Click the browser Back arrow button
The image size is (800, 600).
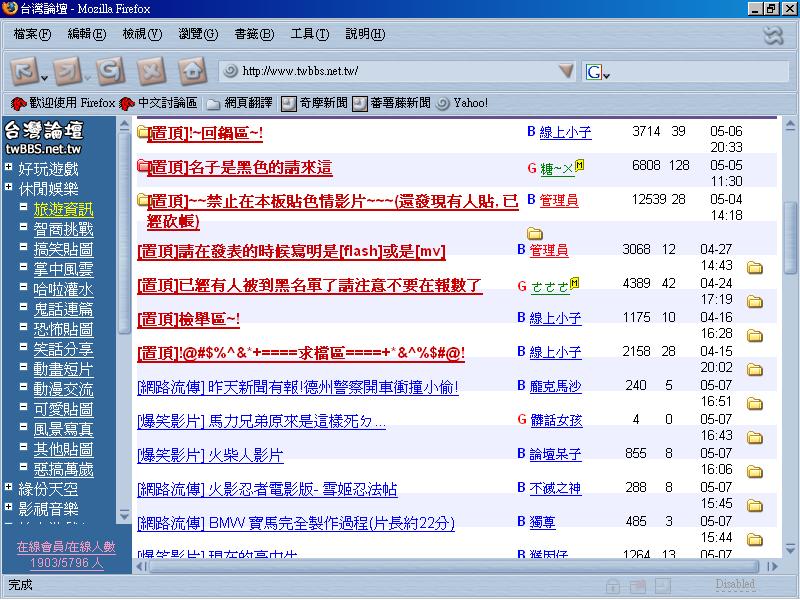pos(27,71)
